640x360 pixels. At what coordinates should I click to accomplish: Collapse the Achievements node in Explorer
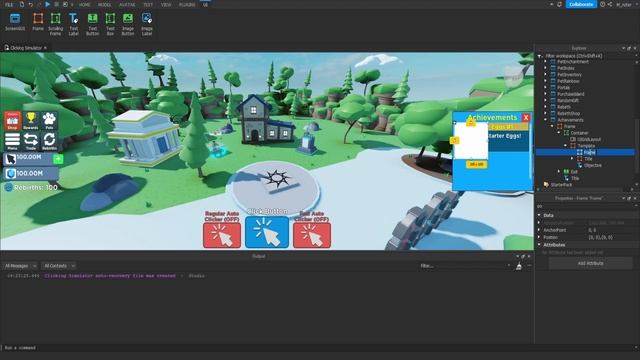pos(546,120)
